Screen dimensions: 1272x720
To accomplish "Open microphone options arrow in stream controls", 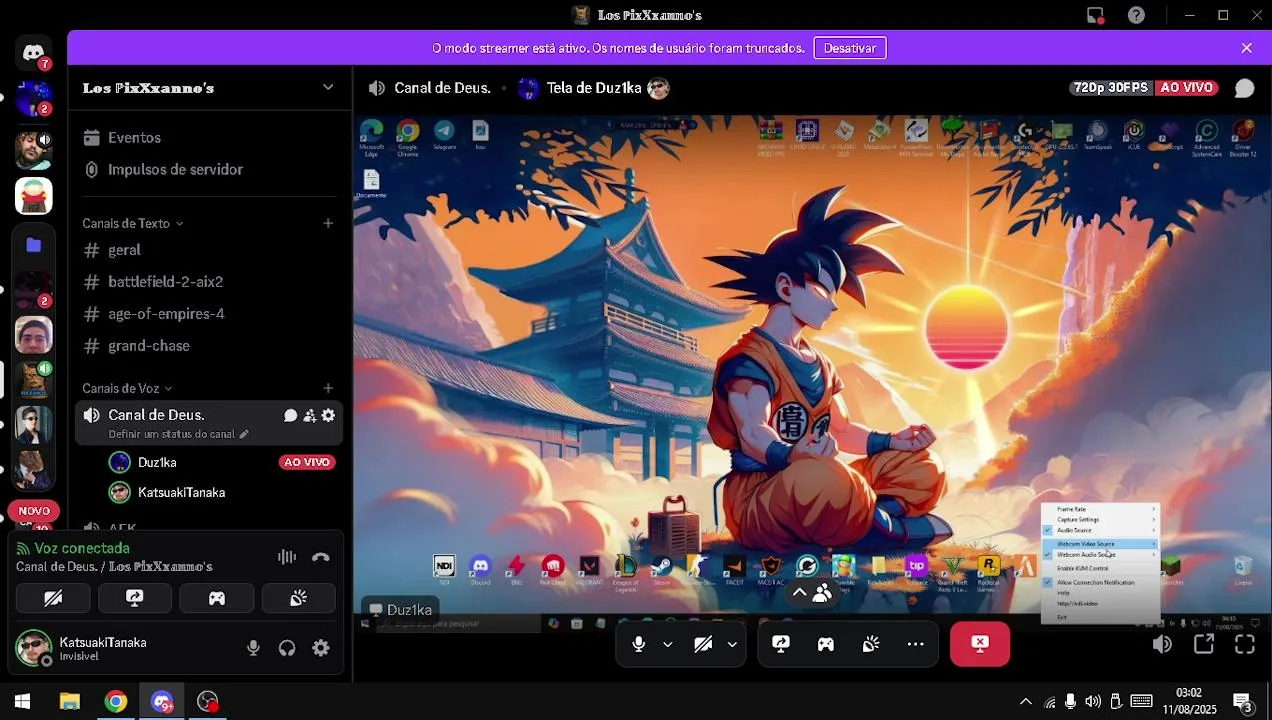I will pyautogui.click(x=667, y=644).
